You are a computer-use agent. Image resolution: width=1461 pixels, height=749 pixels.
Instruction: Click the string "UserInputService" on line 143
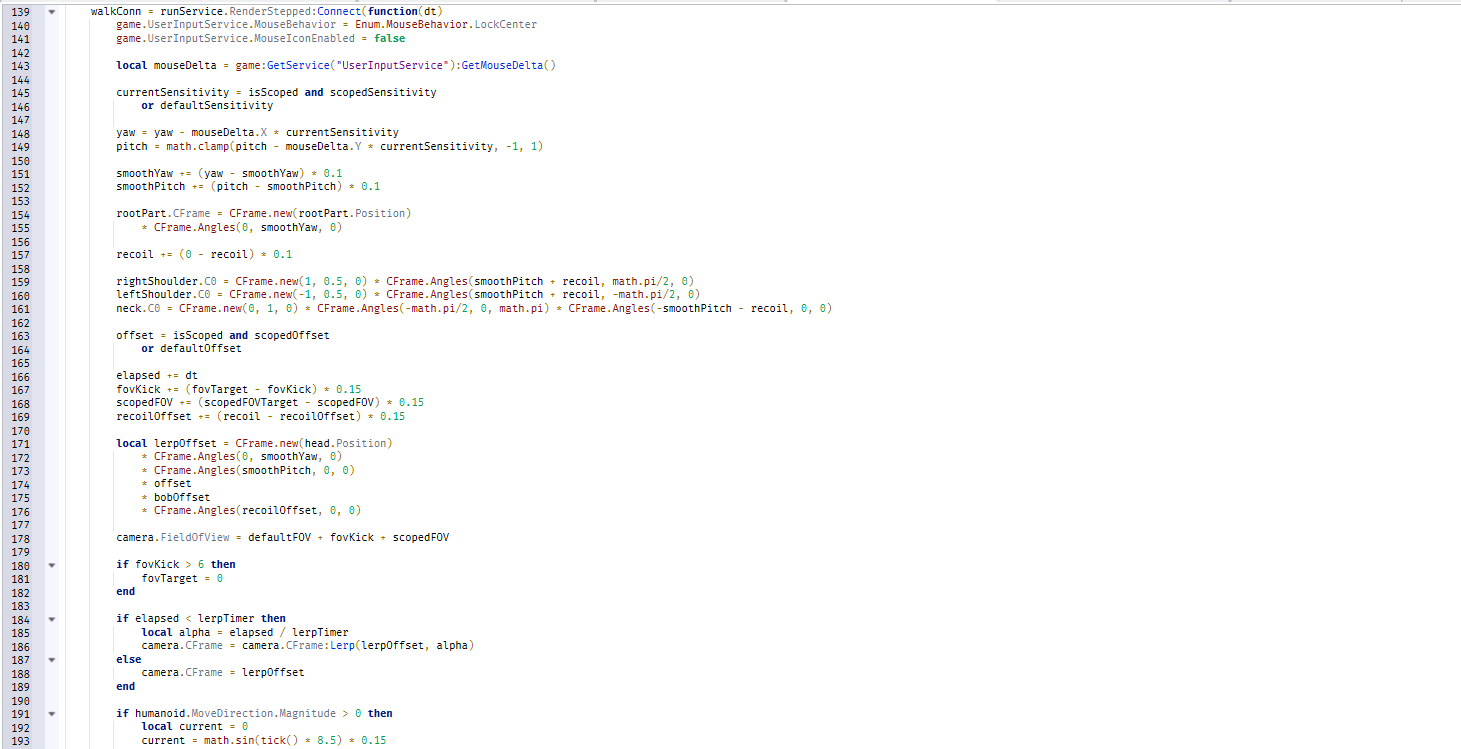coord(393,65)
